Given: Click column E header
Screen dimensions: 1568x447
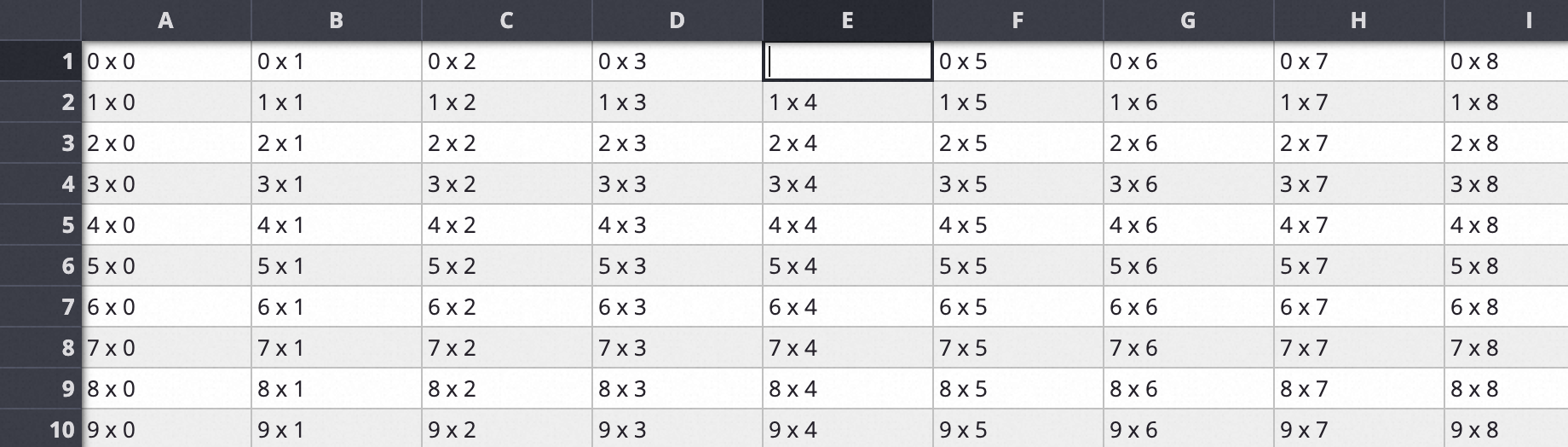Looking at the screenshot, I should pos(847,20).
